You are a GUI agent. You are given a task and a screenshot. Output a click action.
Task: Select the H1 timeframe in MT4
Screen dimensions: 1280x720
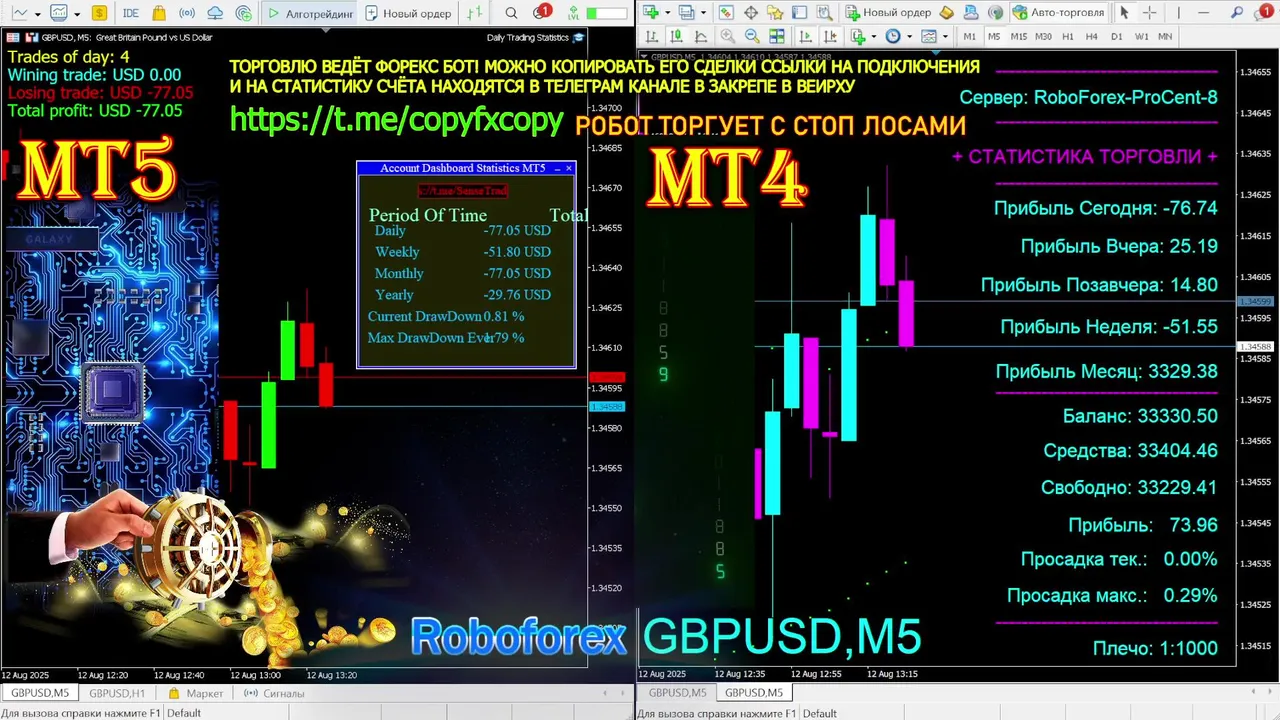(x=1068, y=36)
